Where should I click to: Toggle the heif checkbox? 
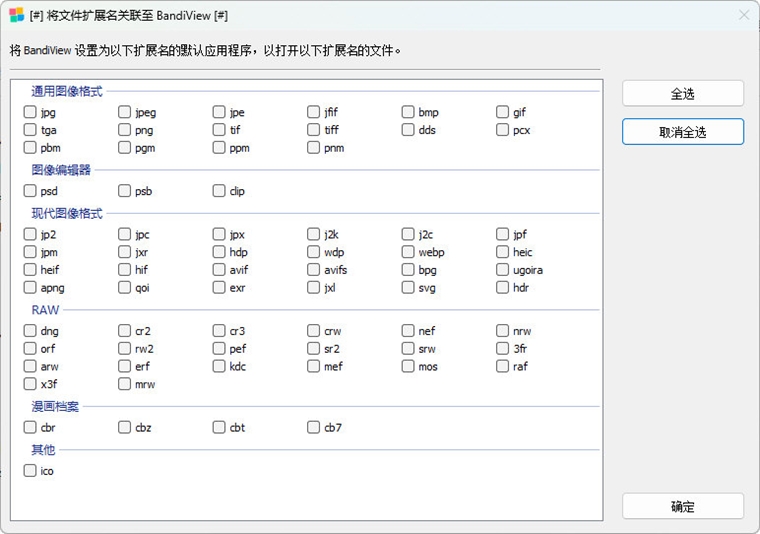(x=30, y=269)
